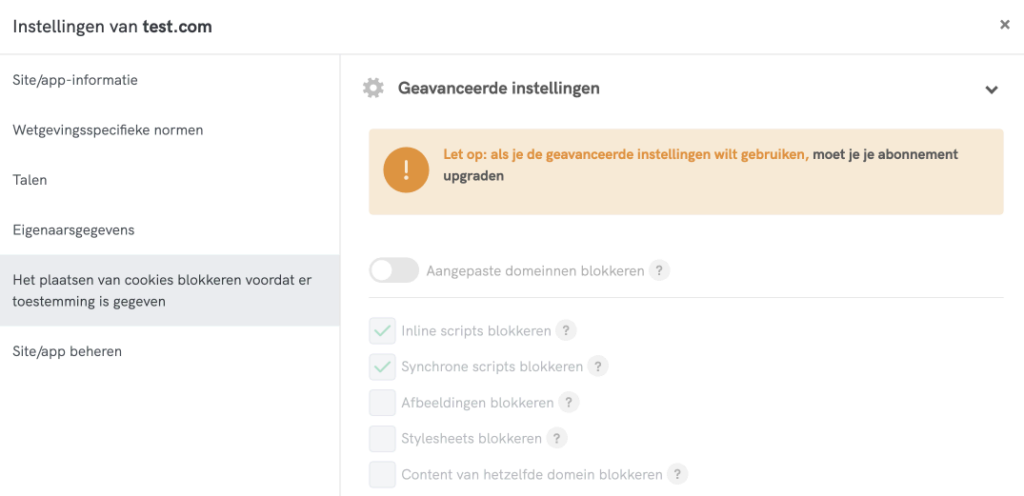
Task: Enable Afbeeldingen blokkeren checkbox
Action: pos(382,403)
